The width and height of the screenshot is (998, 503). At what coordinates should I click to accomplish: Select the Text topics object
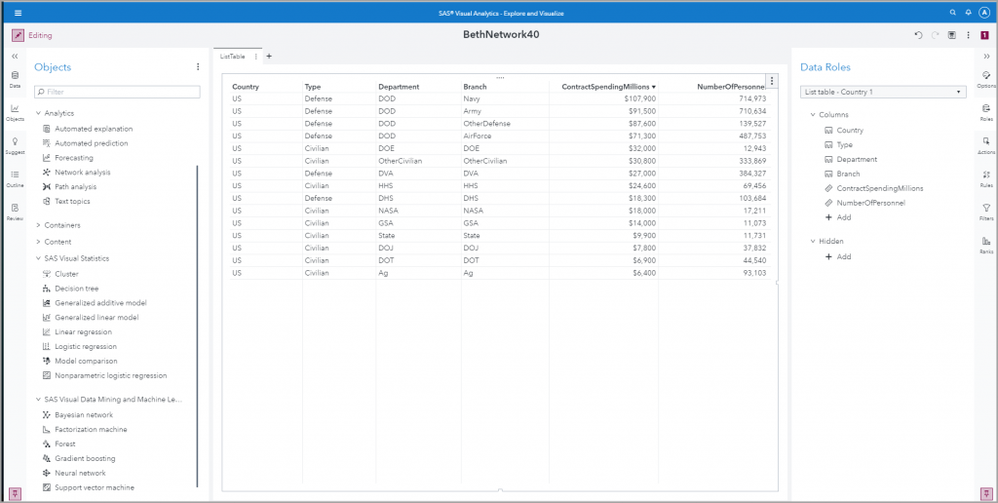(73, 202)
